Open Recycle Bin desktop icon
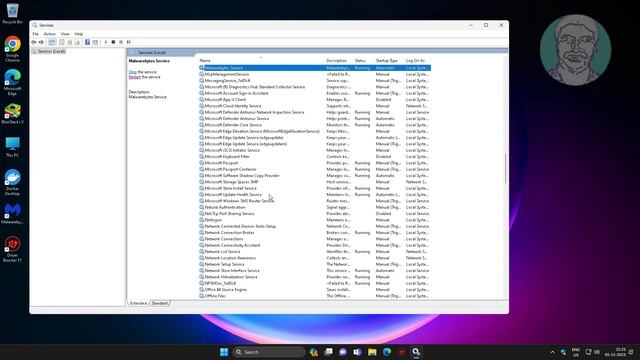This screenshot has width=640, height=360. pyautogui.click(x=12, y=13)
